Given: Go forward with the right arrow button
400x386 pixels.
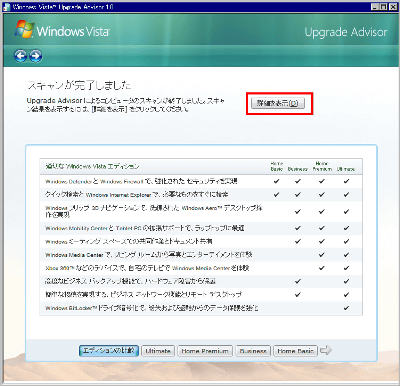Looking at the screenshot, I should pos(36,55).
